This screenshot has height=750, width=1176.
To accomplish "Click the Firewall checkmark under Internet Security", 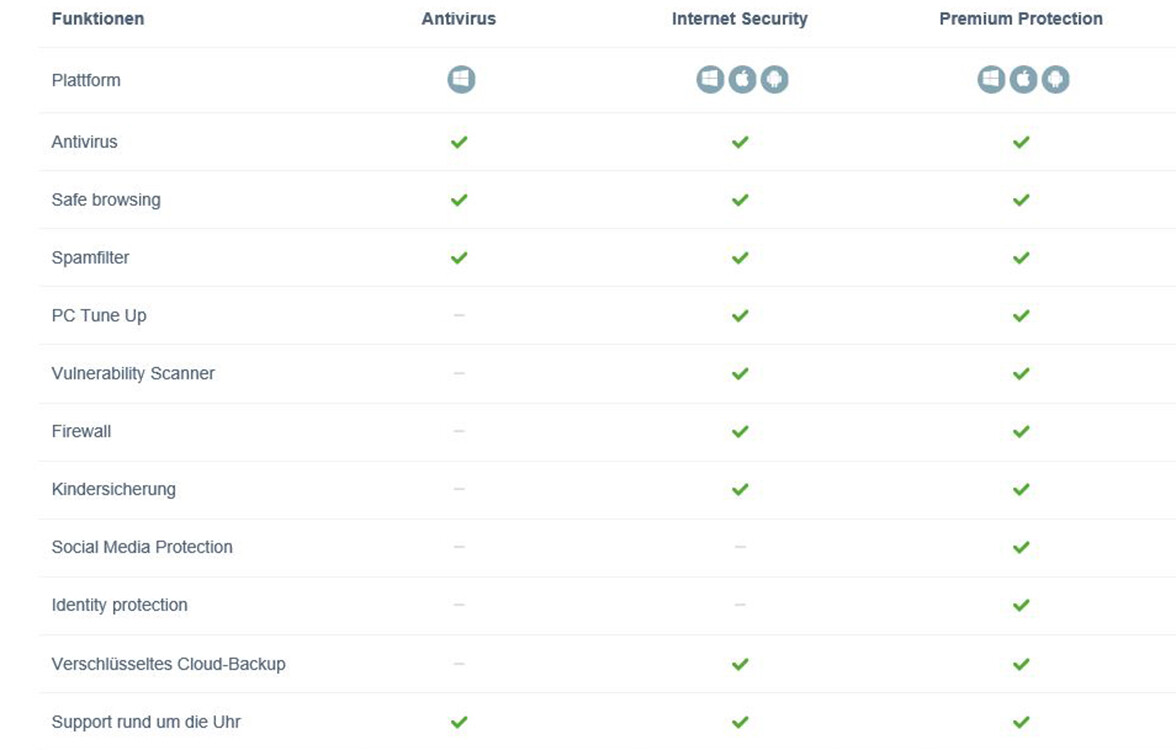I will [740, 432].
